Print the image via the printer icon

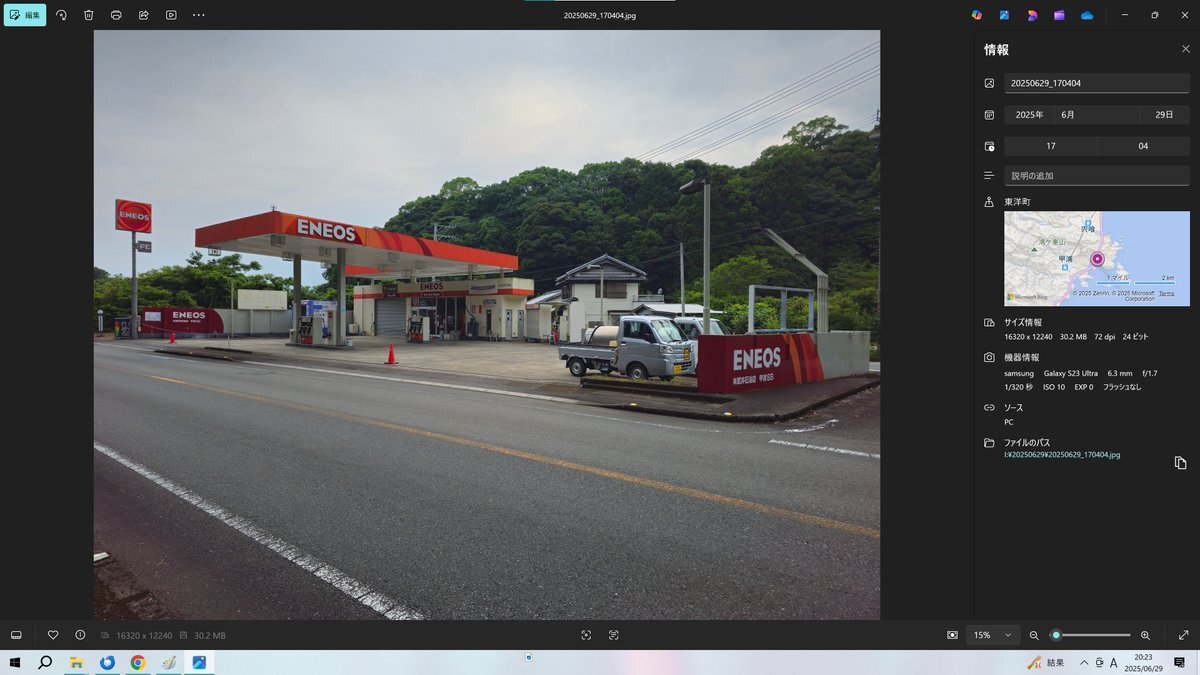coord(116,15)
